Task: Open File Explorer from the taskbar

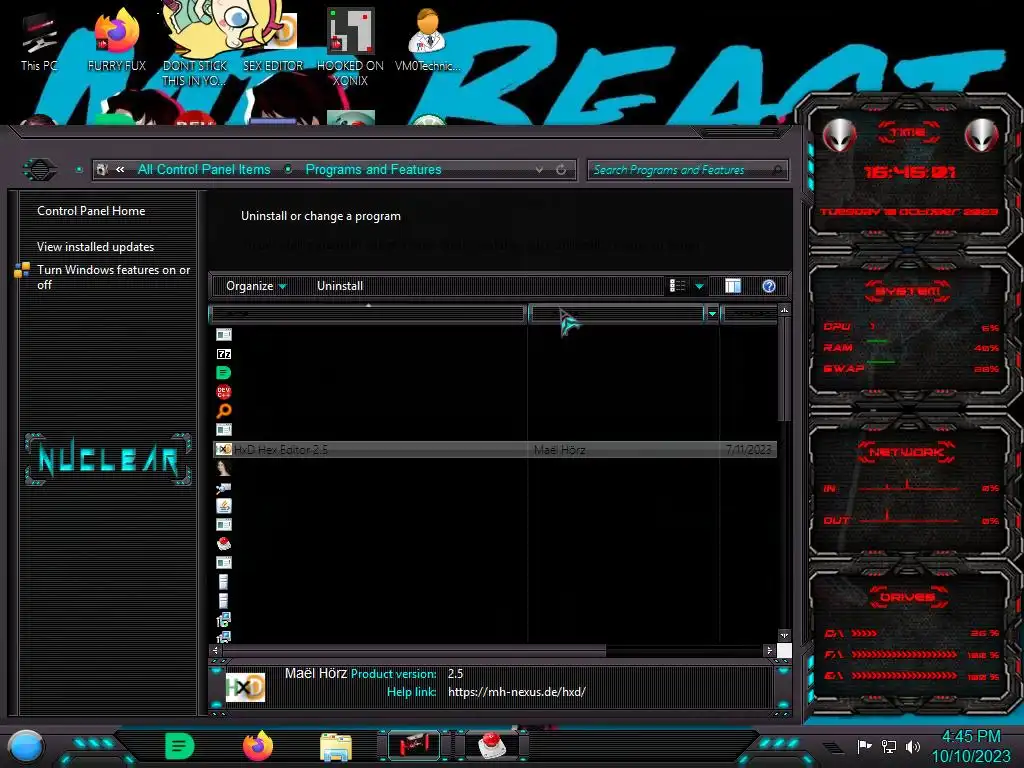Action: click(336, 747)
